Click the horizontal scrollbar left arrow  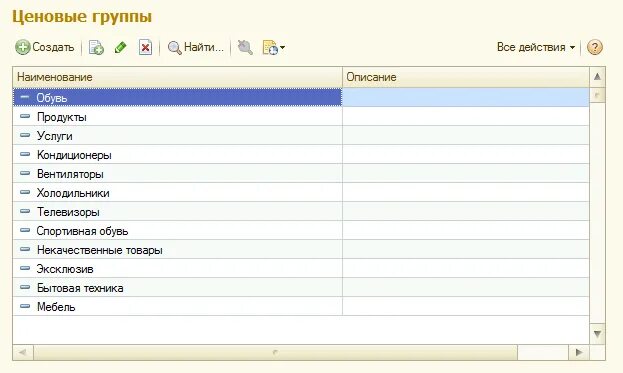tap(23, 352)
